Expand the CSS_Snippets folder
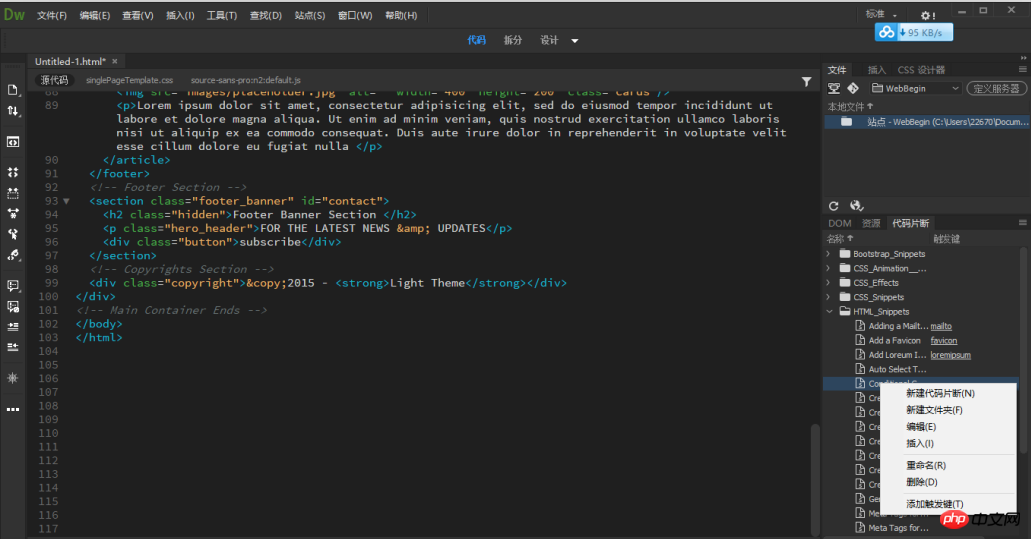The width and height of the screenshot is (1031, 539). (x=828, y=297)
